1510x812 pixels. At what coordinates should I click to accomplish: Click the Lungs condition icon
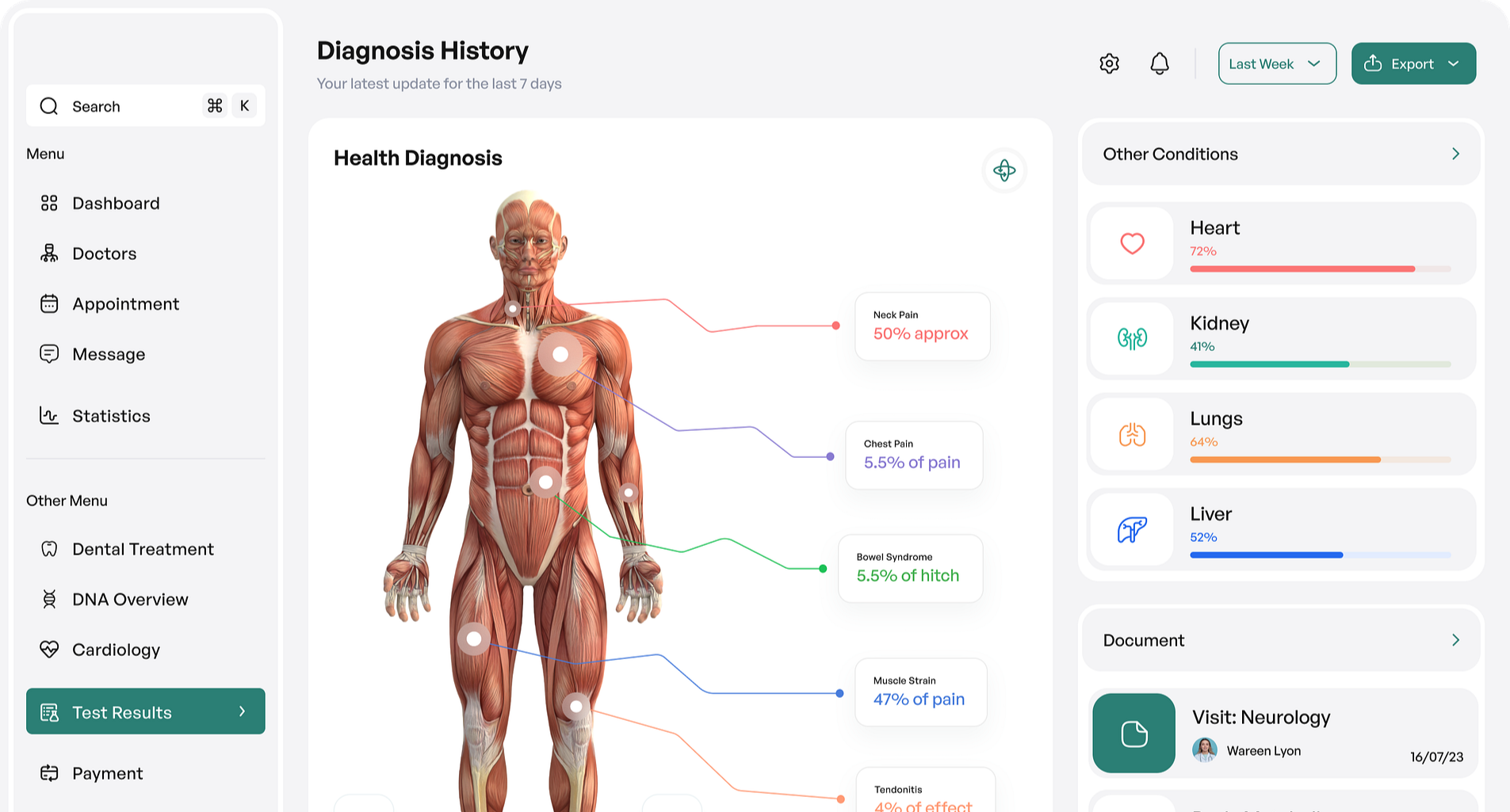pos(1132,434)
